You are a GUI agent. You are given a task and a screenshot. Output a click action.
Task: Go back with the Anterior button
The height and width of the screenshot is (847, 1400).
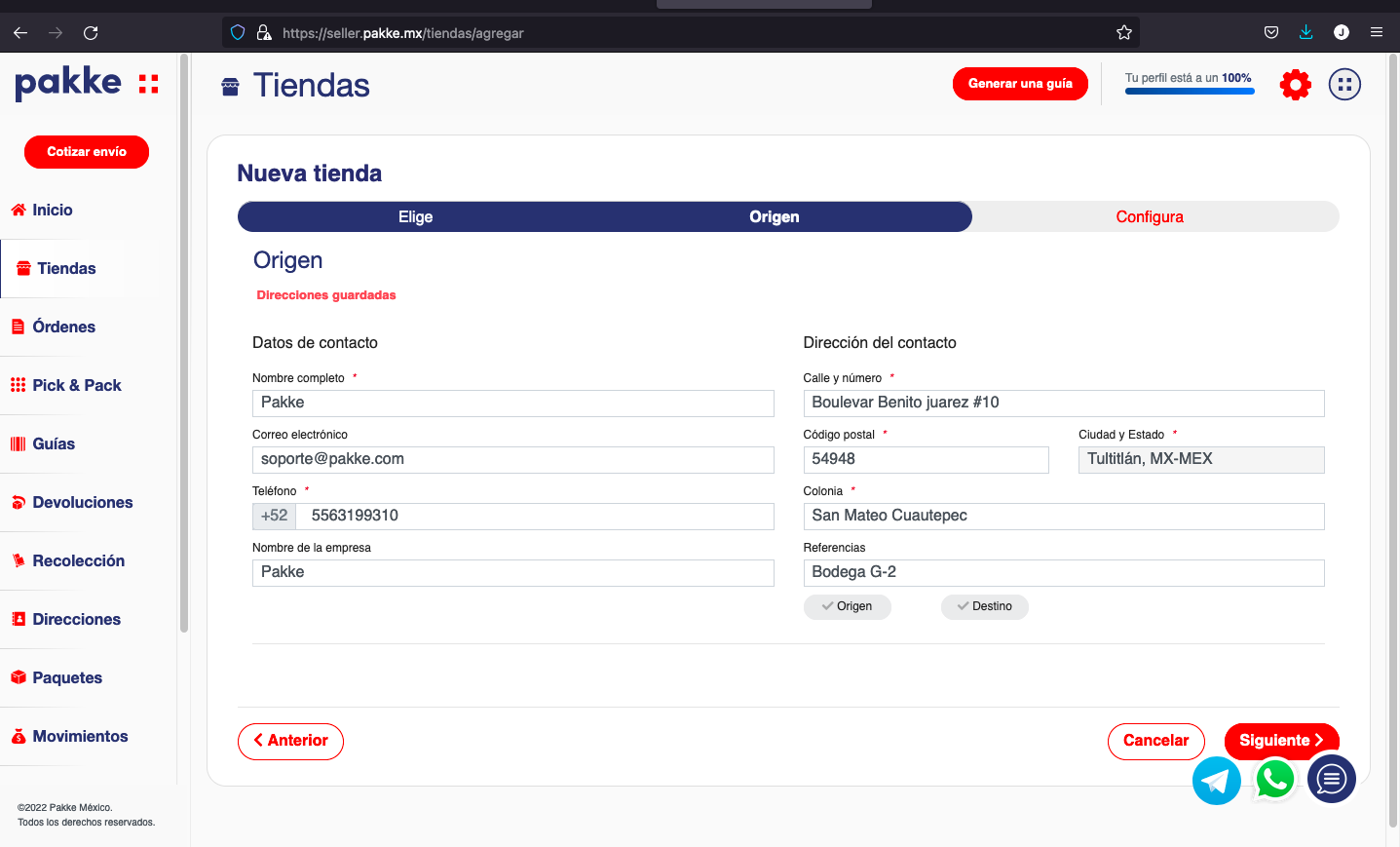point(290,741)
